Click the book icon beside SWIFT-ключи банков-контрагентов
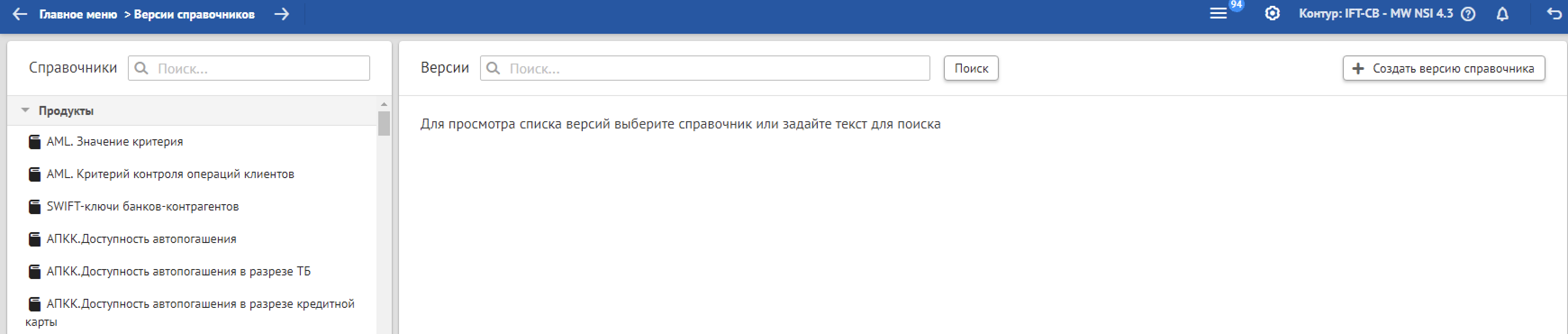1568x334 pixels. [35, 206]
